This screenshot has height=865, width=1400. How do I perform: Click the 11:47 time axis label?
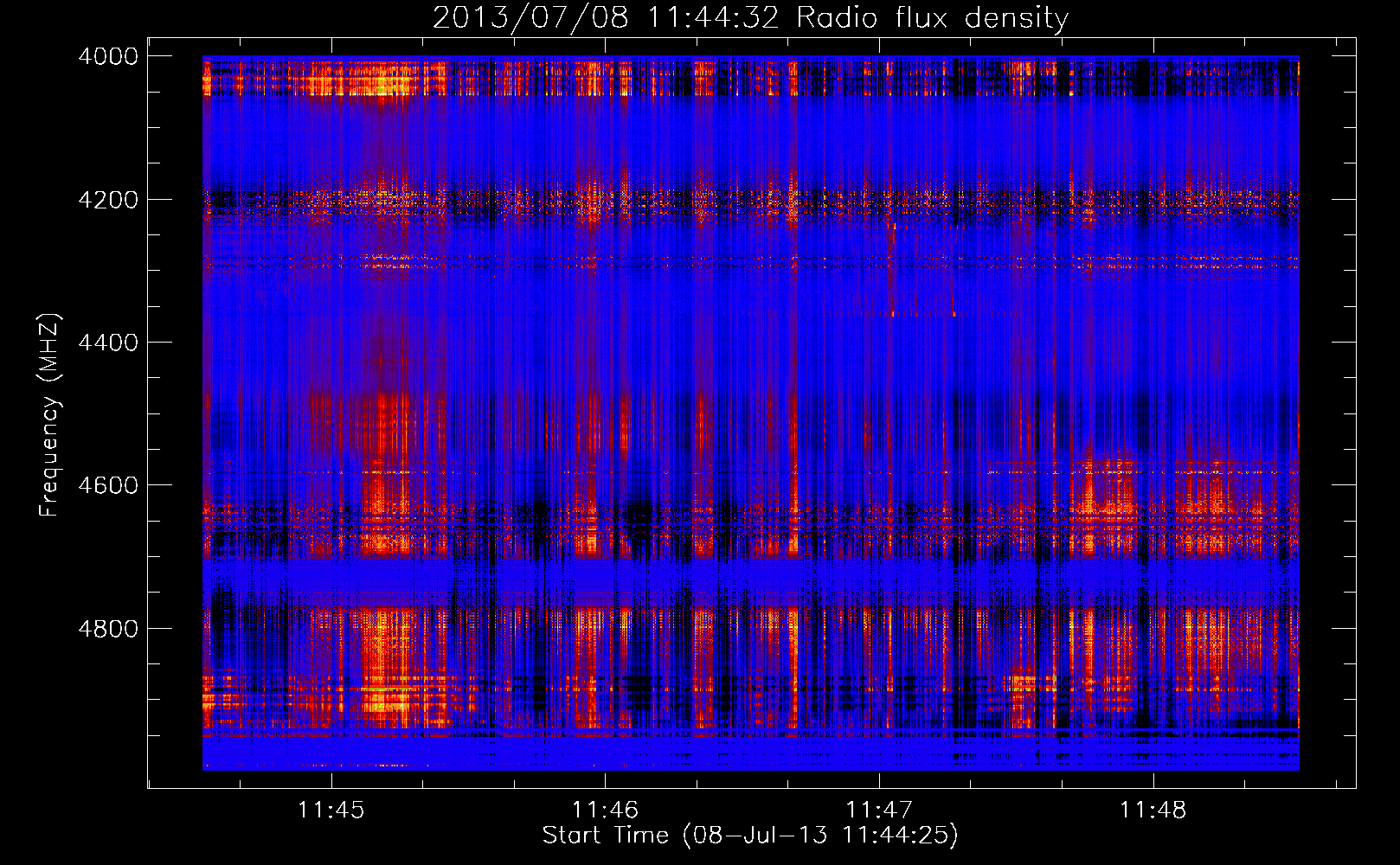879,810
